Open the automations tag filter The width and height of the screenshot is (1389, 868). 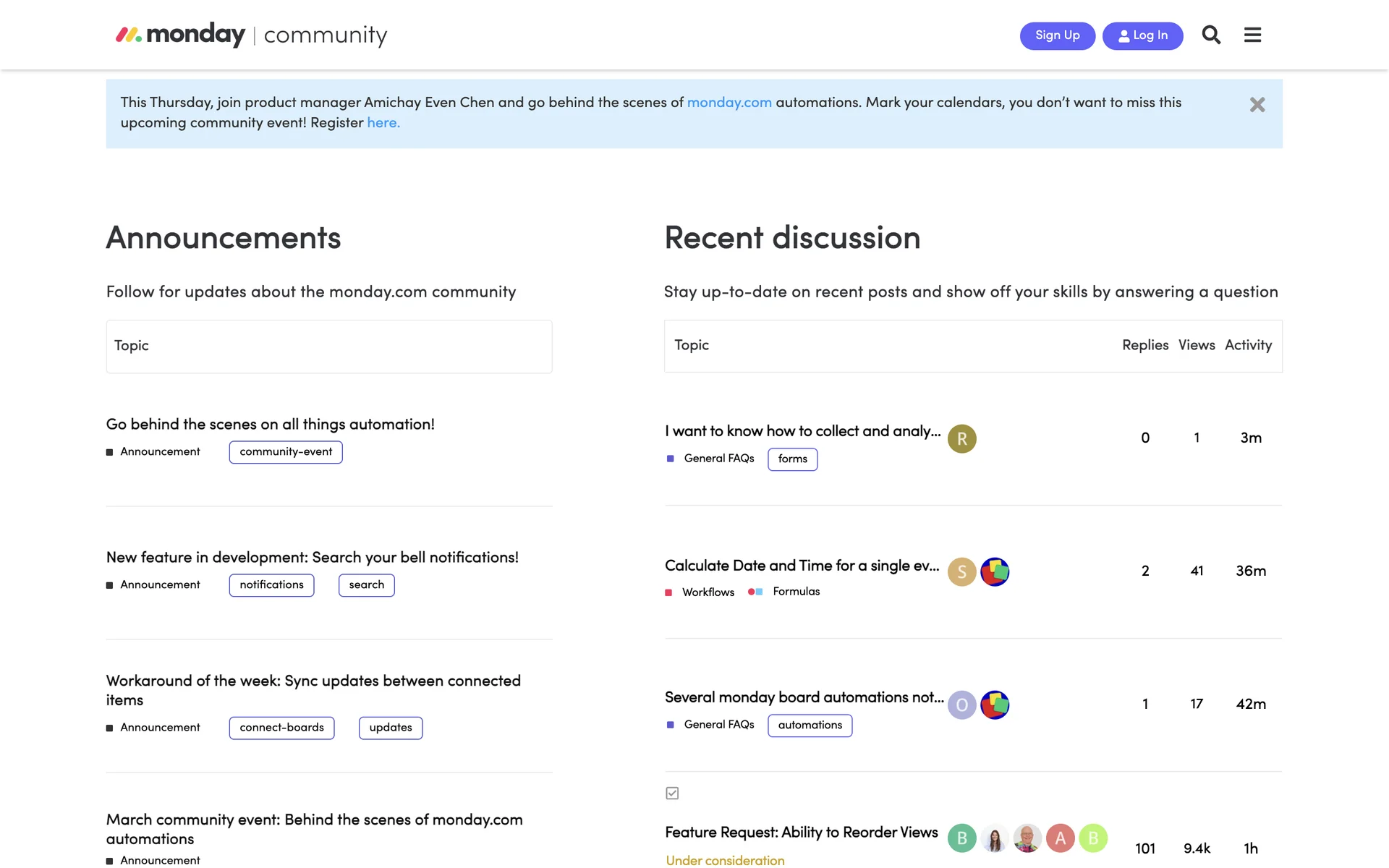click(810, 726)
